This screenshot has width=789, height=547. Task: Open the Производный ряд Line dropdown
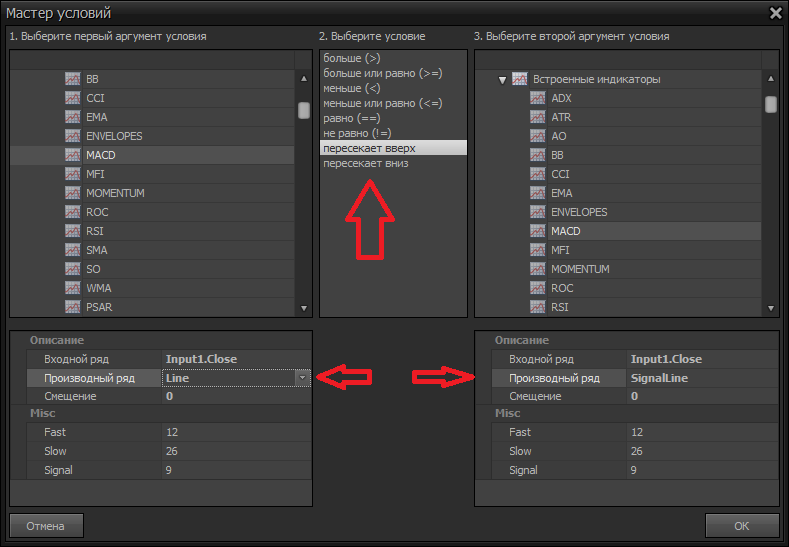302,378
